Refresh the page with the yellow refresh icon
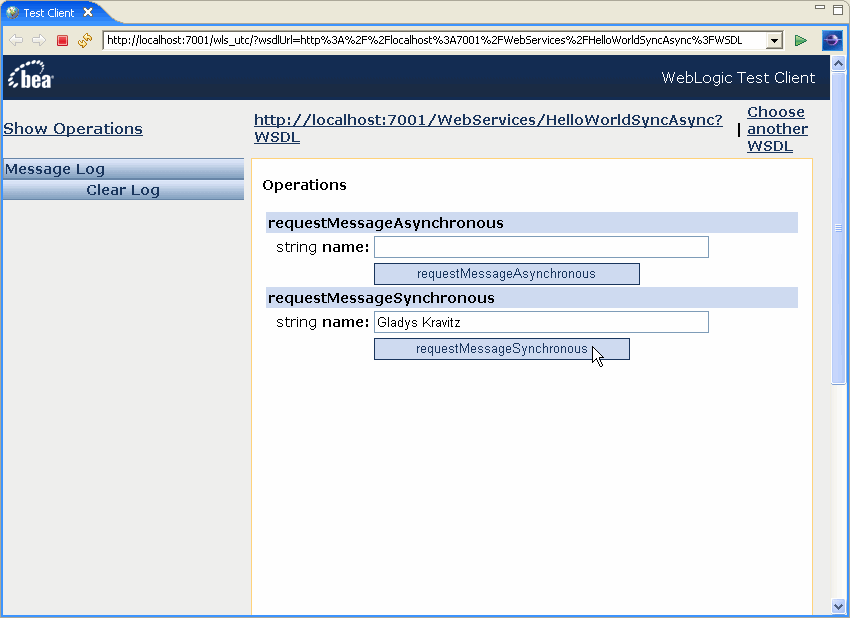The width and height of the screenshot is (850, 618). click(x=85, y=40)
